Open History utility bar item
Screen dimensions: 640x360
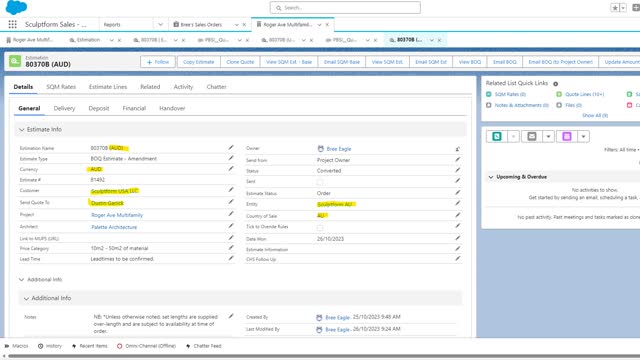pyautogui.click(x=50, y=346)
